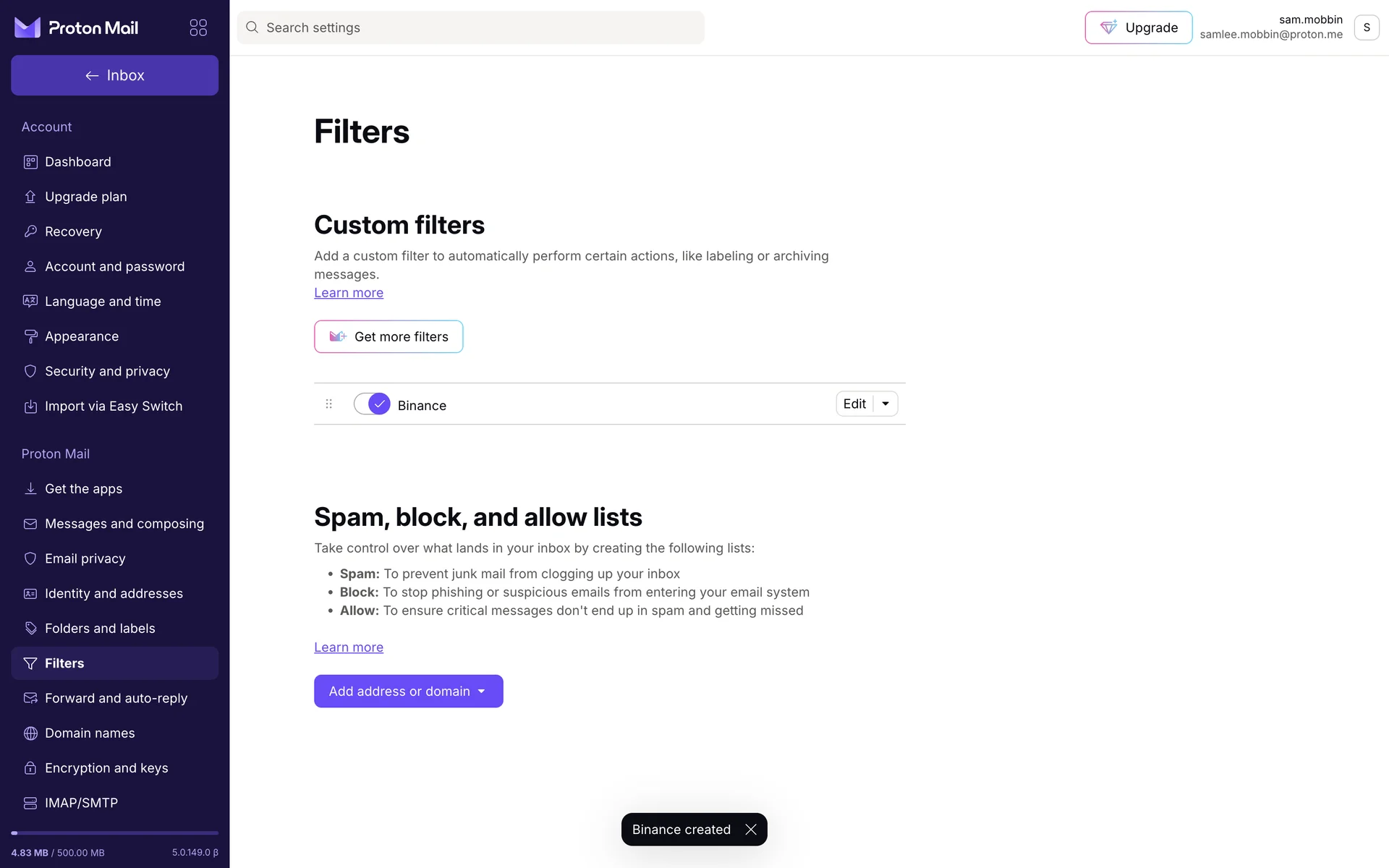The height and width of the screenshot is (868, 1389).
Task: Disable the Binance filter toggle
Action: point(372,404)
